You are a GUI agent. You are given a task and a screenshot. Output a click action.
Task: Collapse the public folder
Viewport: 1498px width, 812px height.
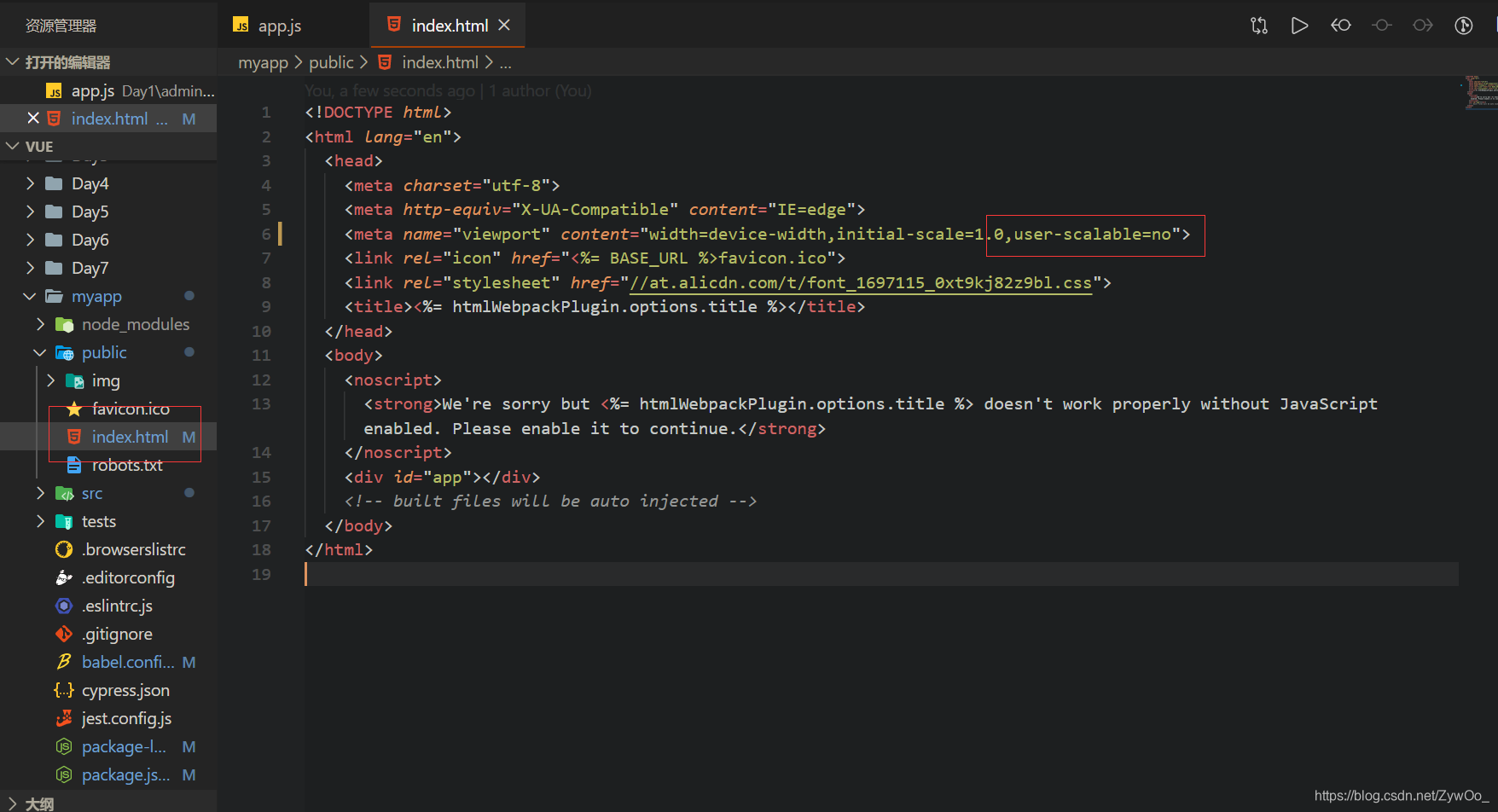[x=40, y=352]
